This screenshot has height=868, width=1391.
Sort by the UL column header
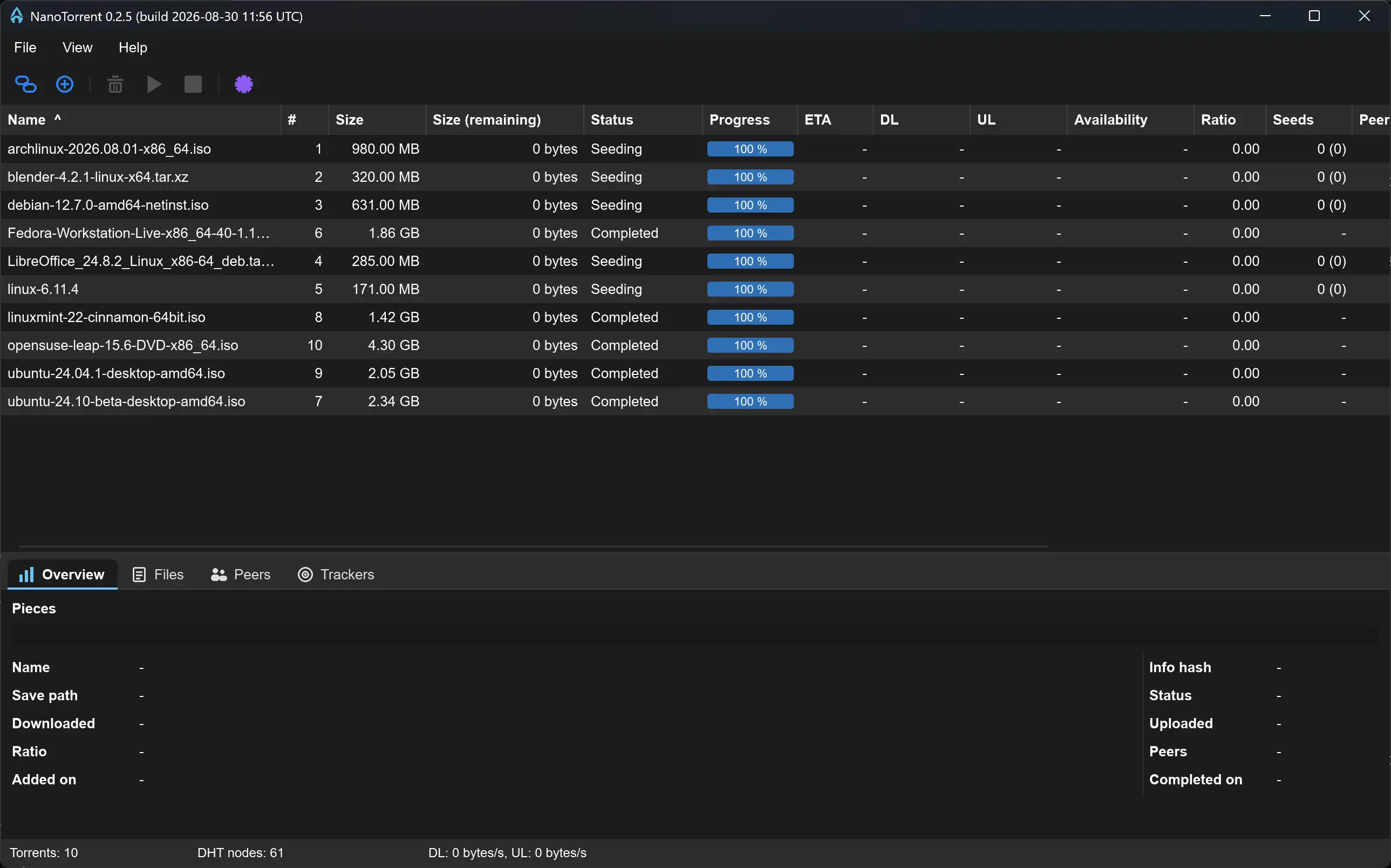pyautogui.click(x=1018, y=120)
